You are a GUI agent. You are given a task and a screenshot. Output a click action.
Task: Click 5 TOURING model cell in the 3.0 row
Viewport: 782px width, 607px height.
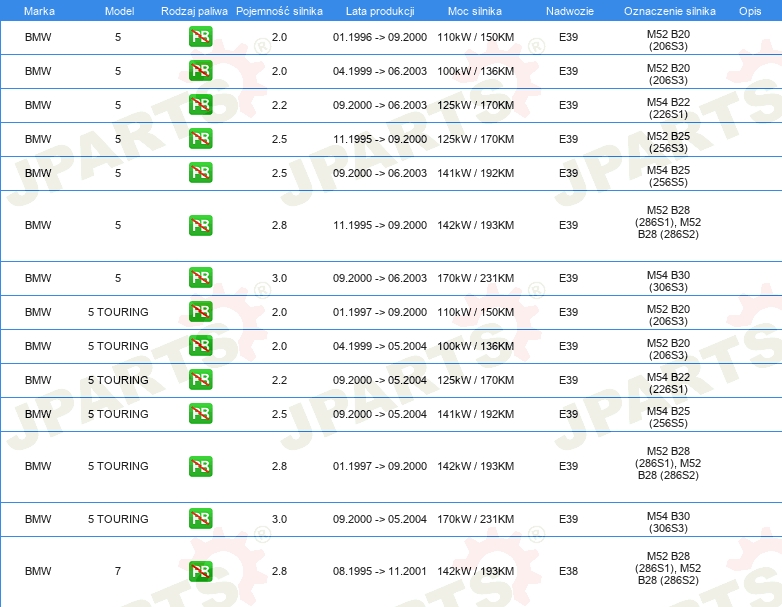pos(118,519)
